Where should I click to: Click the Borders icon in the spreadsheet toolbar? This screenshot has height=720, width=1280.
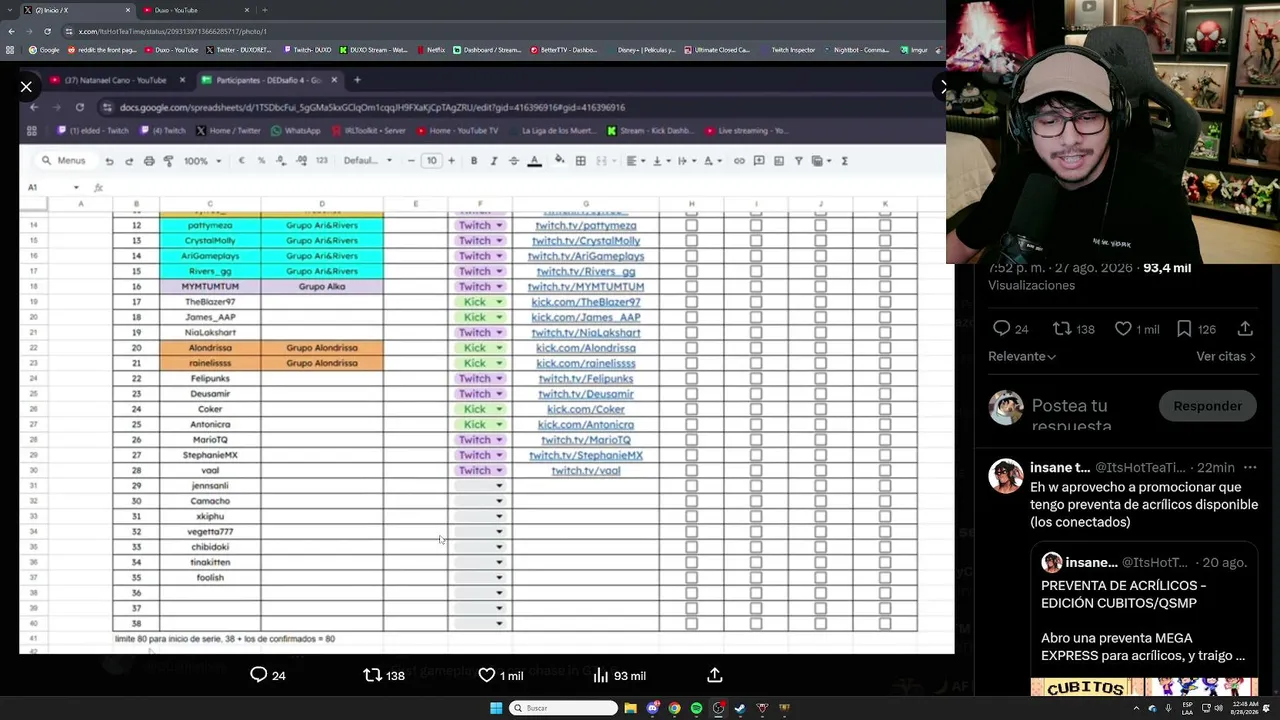tap(580, 160)
